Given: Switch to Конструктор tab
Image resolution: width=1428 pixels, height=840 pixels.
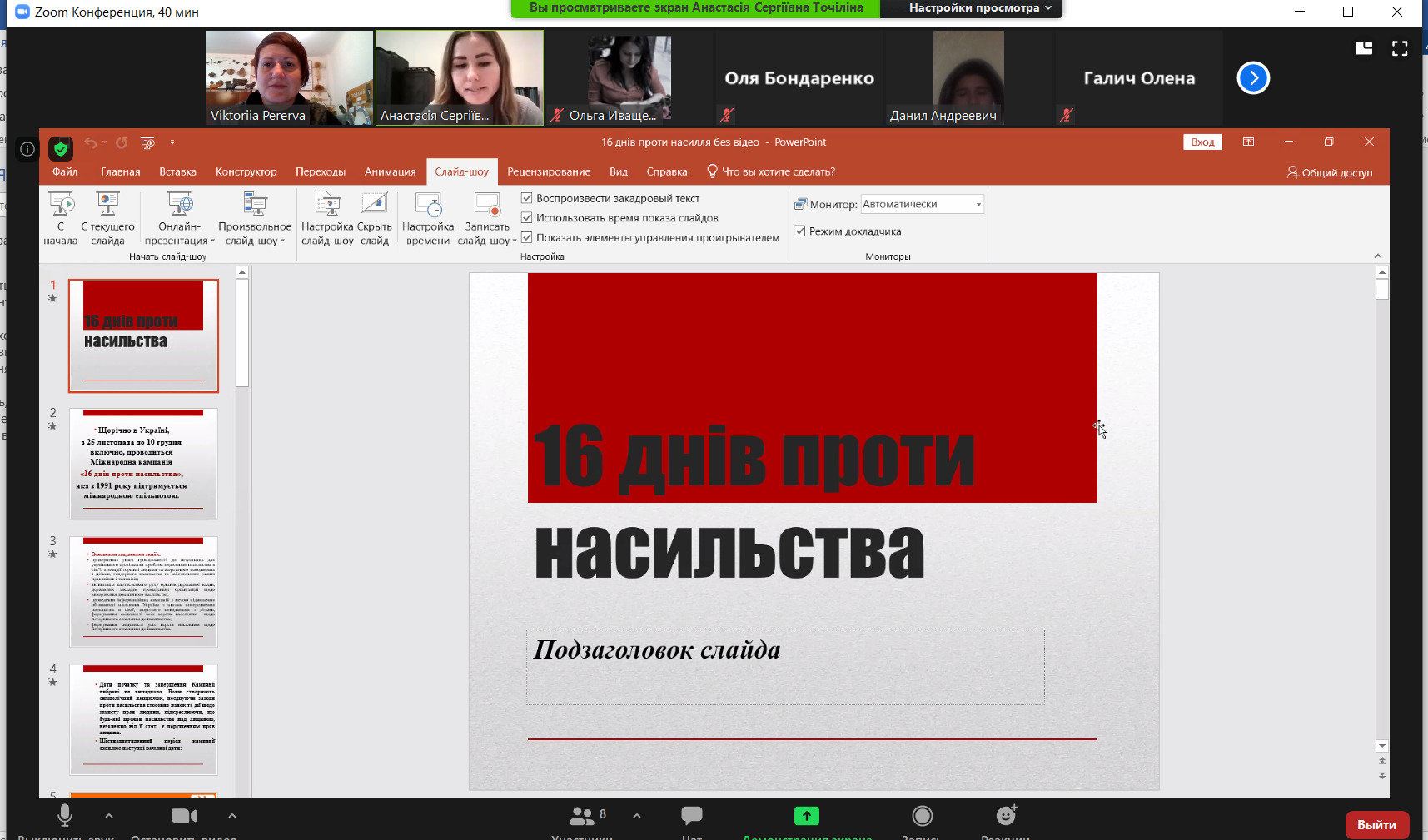Looking at the screenshot, I should click(246, 172).
